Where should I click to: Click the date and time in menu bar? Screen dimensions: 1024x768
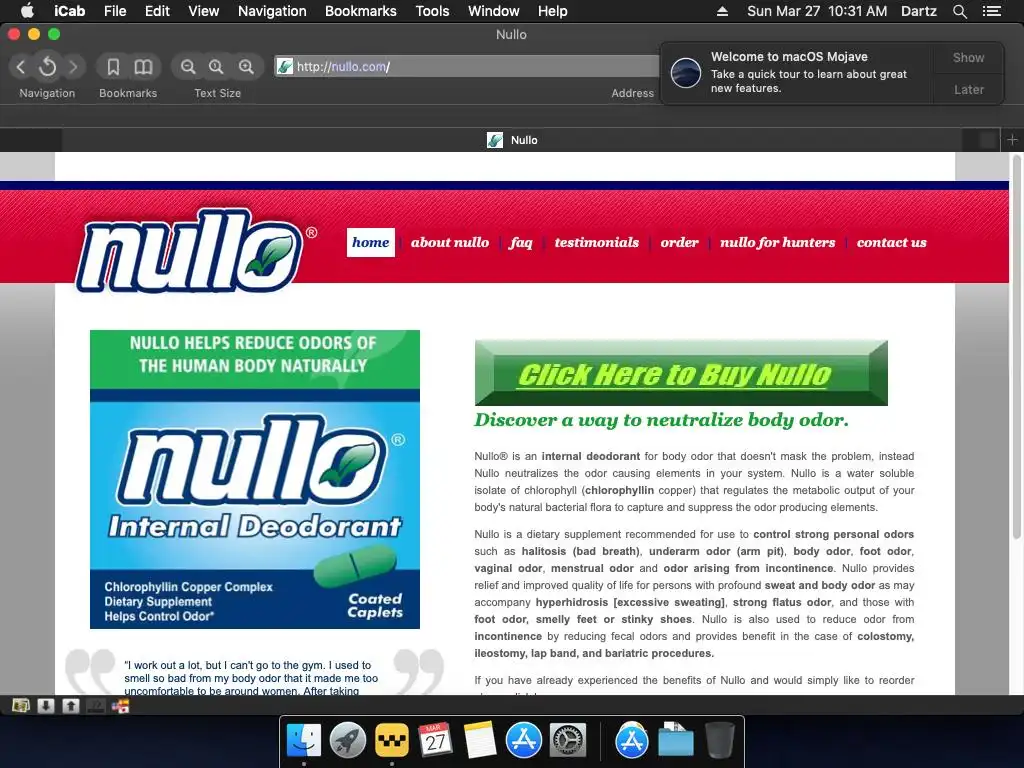pos(817,11)
